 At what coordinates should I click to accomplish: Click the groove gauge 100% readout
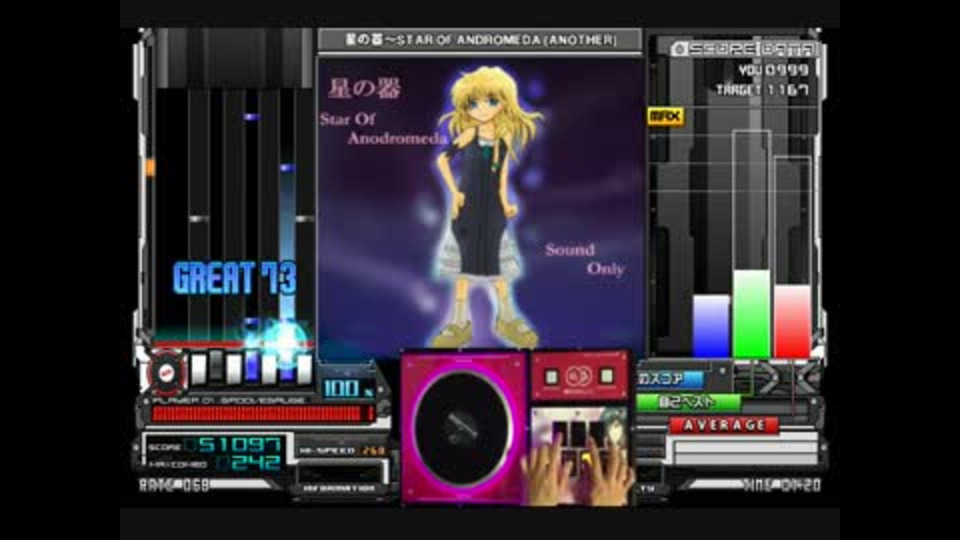[x=347, y=388]
